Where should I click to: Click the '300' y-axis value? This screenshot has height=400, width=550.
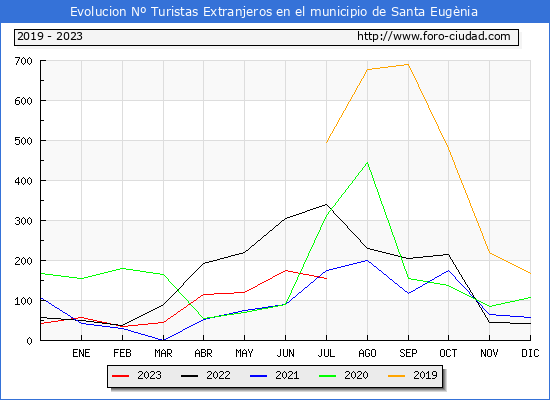pyautogui.click(x=24, y=221)
